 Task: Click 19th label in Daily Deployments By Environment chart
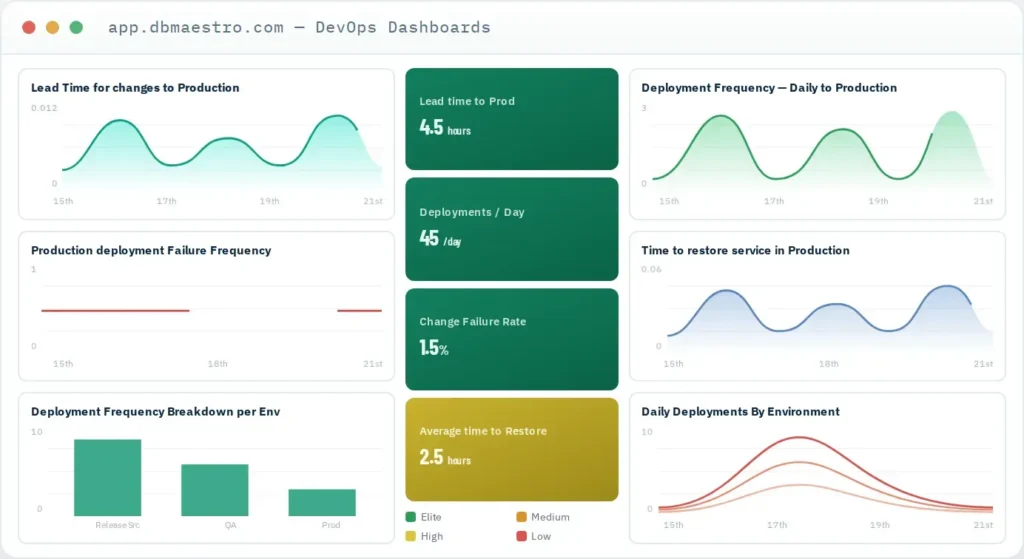[879, 525]
